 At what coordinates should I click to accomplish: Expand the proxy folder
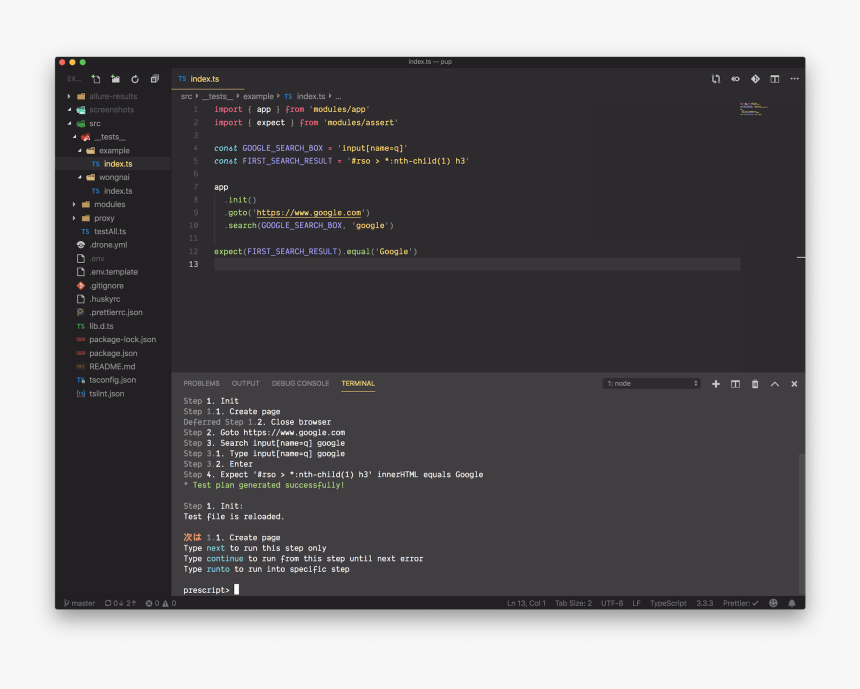[x=104, y=218]
